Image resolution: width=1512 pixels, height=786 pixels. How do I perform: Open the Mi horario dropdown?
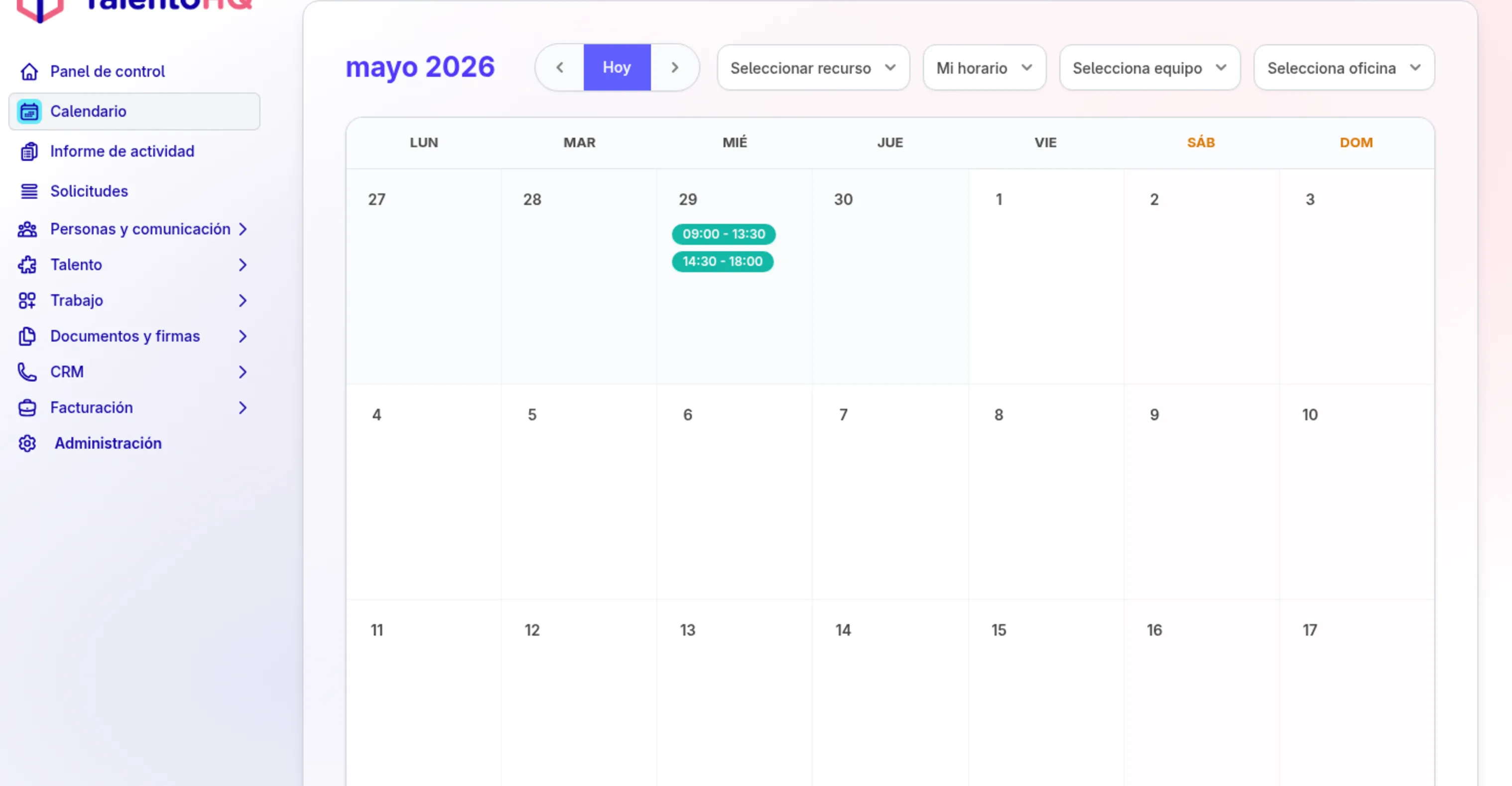(x=984, y=68)
